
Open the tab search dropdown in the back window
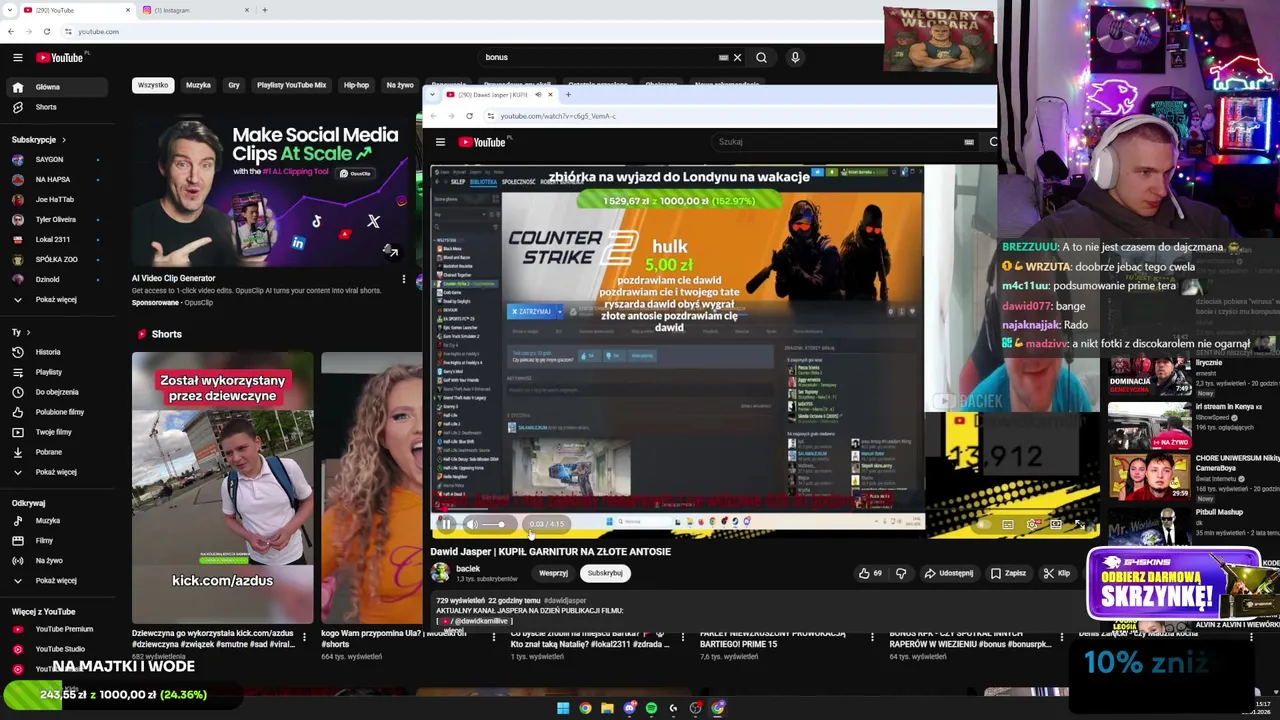(x=10, y=10)
